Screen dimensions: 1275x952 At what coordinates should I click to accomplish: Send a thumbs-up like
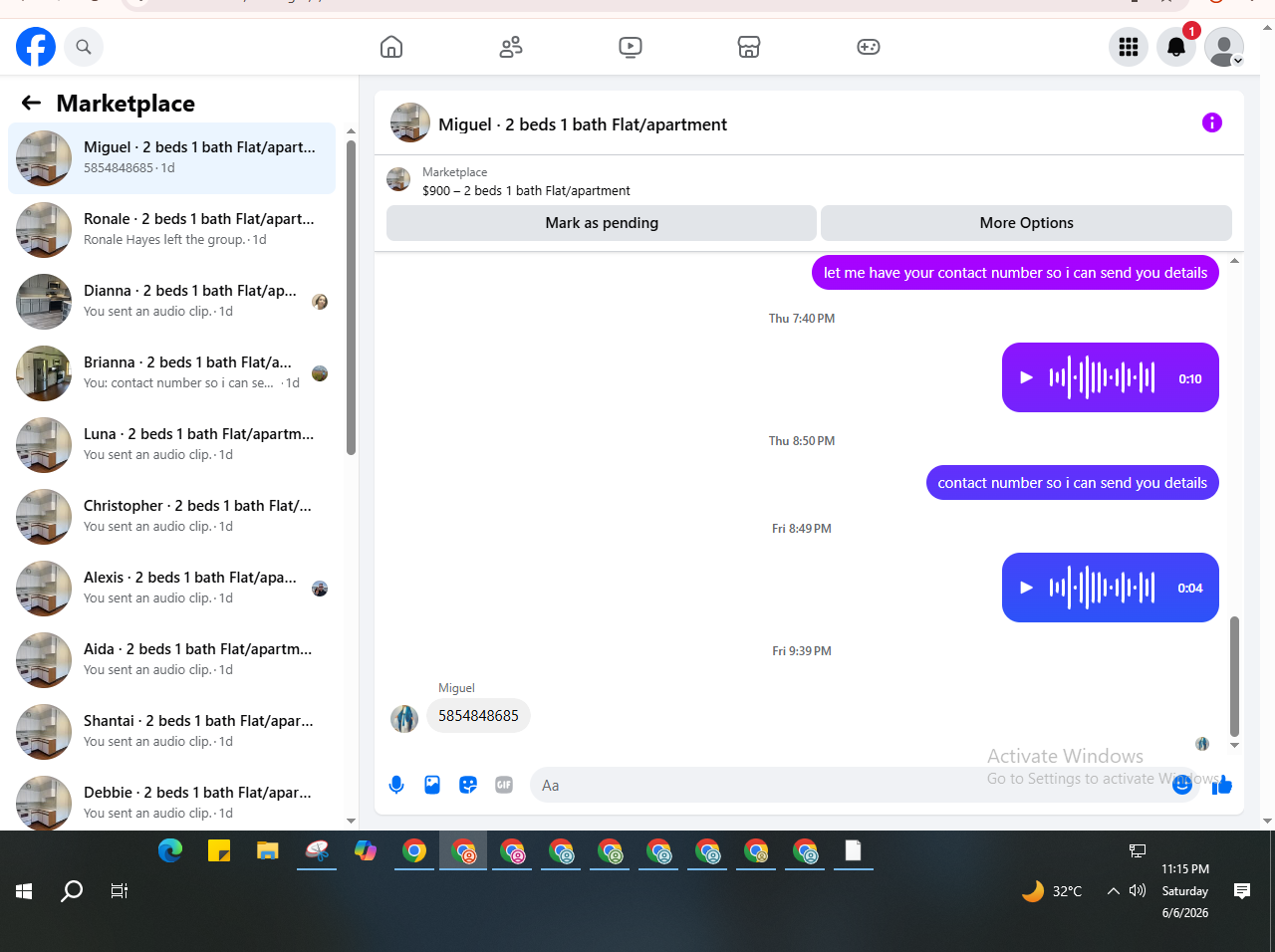[1222, 785]
